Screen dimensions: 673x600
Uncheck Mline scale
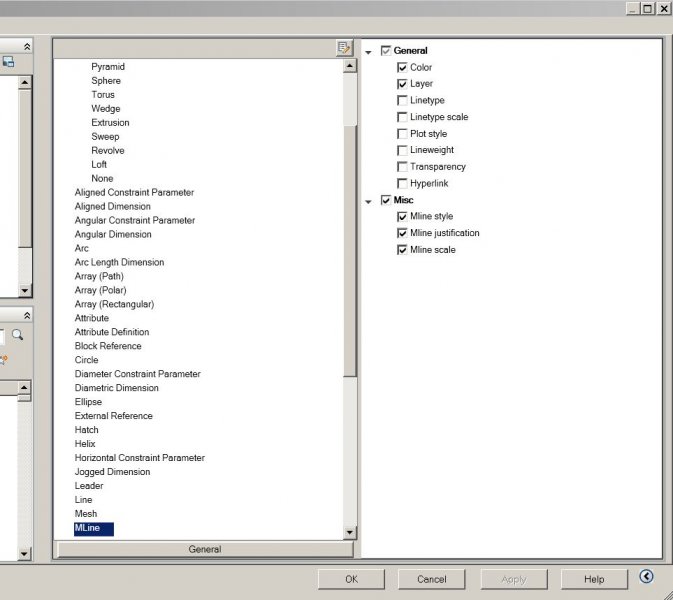(402, 250)
